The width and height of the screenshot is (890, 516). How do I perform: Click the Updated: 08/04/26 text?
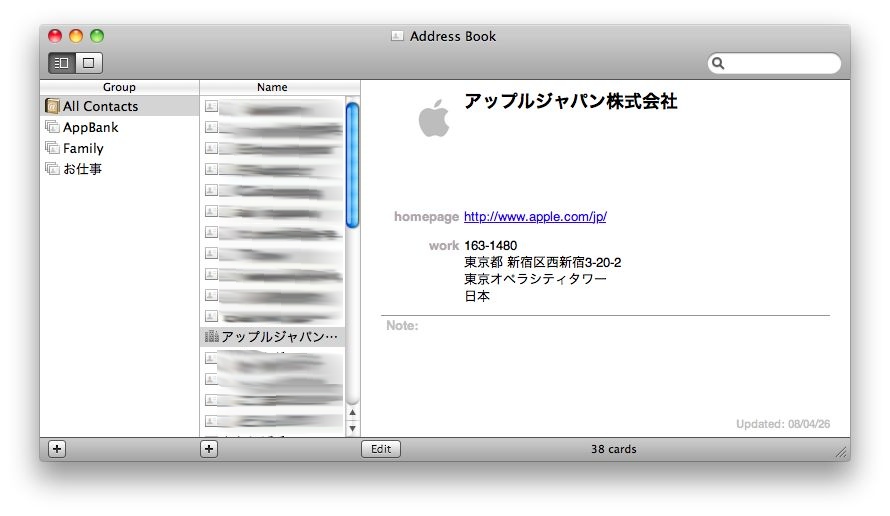[783, 424]
